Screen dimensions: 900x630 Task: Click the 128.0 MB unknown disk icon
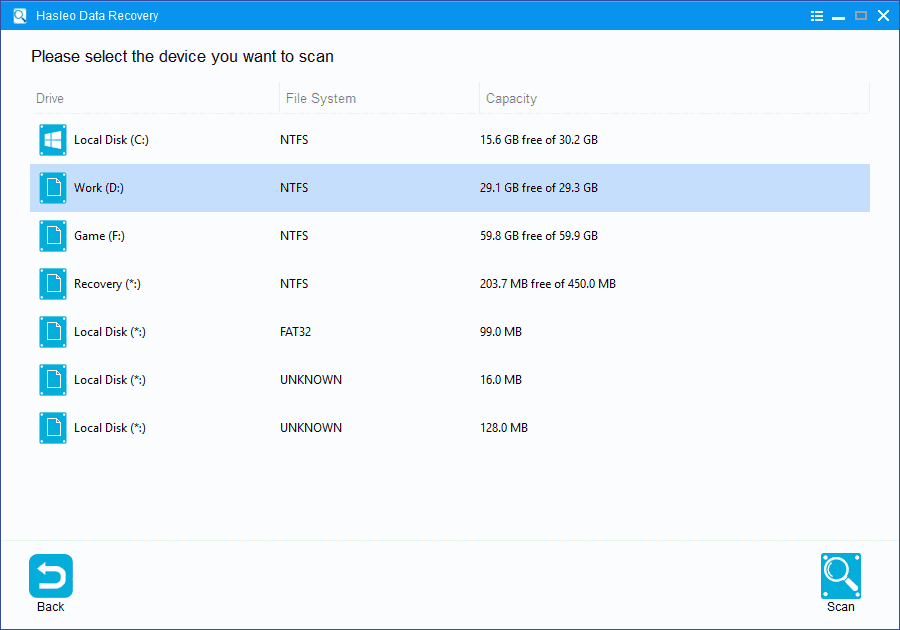pos(52,427)
